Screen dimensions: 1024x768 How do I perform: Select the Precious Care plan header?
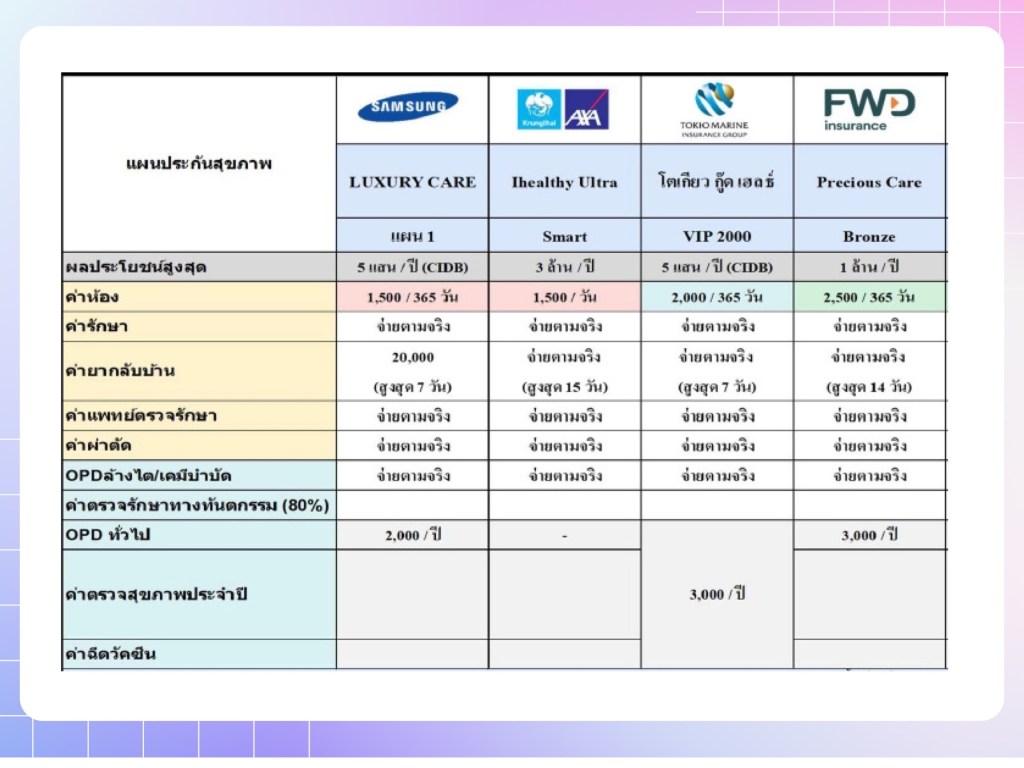pyautogui.click(x=868, y=182)
